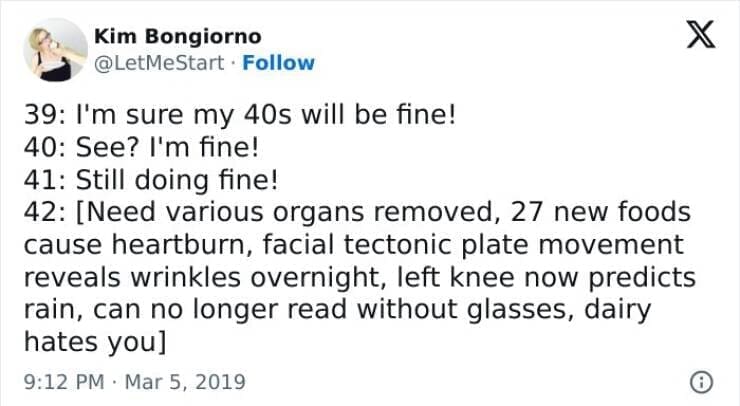Image resolution: width=740 pixels, height=406 pixels.
Task: Click the "40: See? I'm fine!" line
Action: 140,148
